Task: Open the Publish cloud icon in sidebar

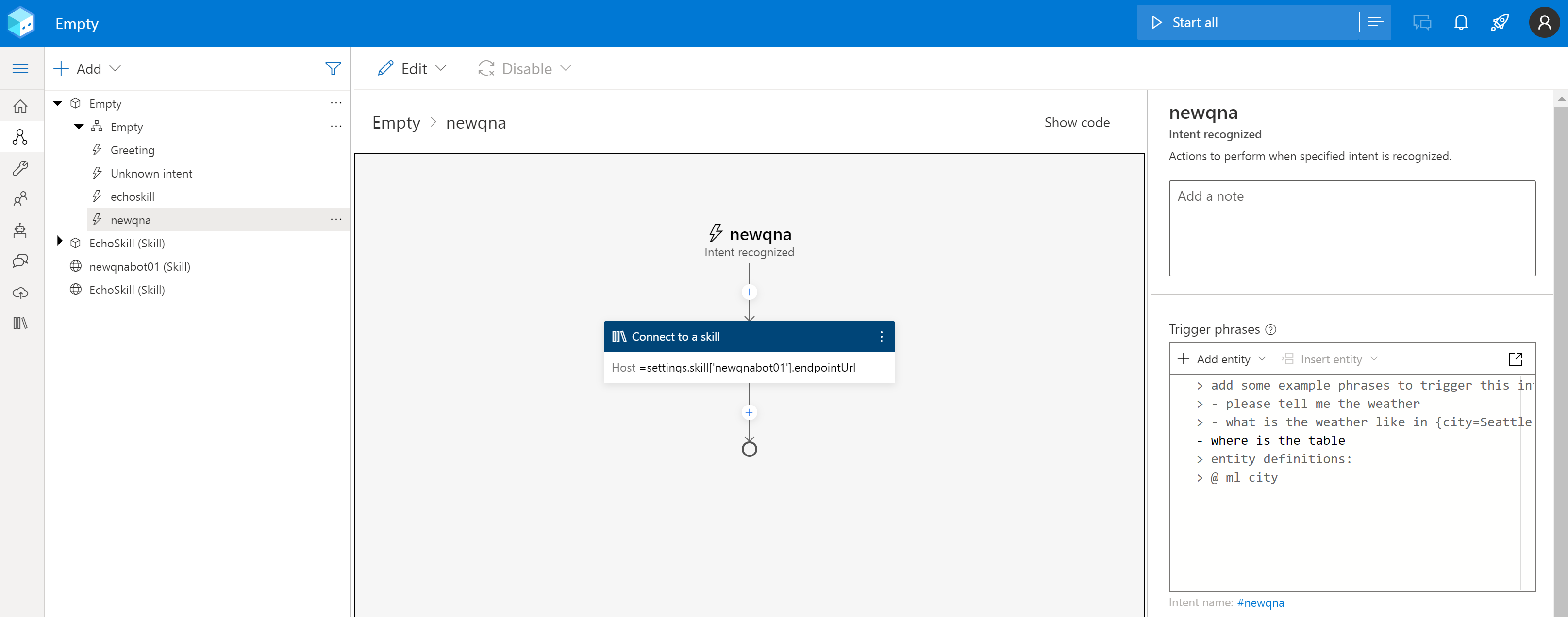Action: click(20, 292)
